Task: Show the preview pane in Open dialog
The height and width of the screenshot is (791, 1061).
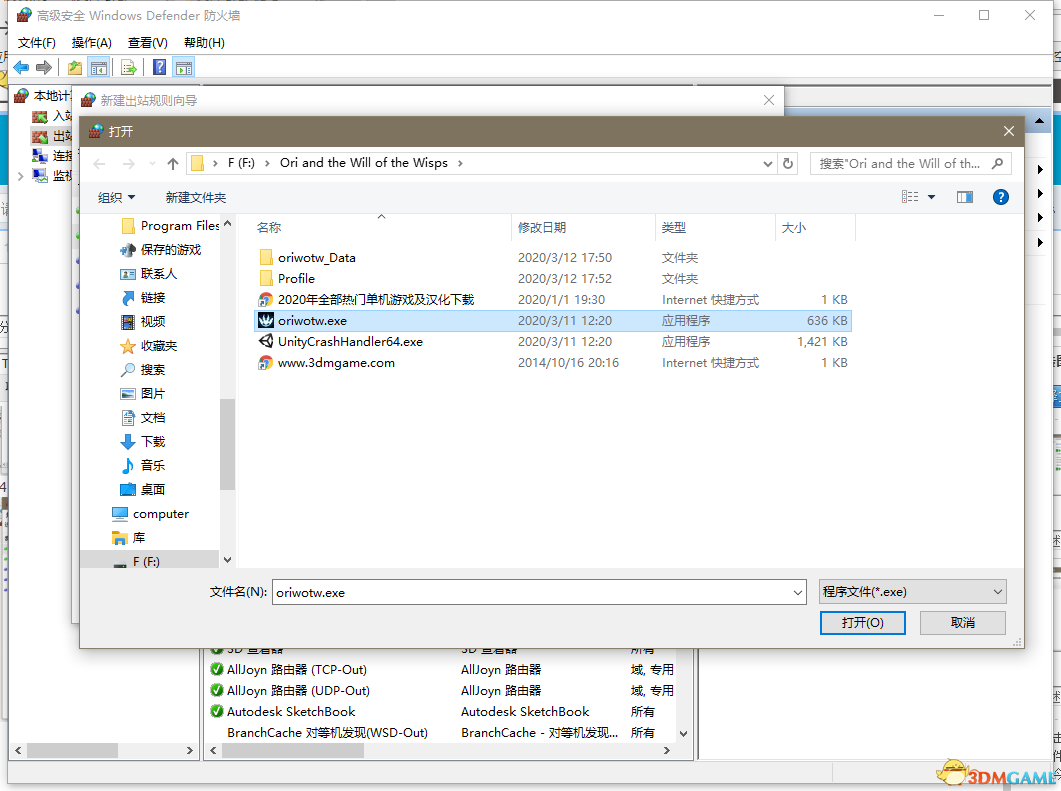Action: 965,197
